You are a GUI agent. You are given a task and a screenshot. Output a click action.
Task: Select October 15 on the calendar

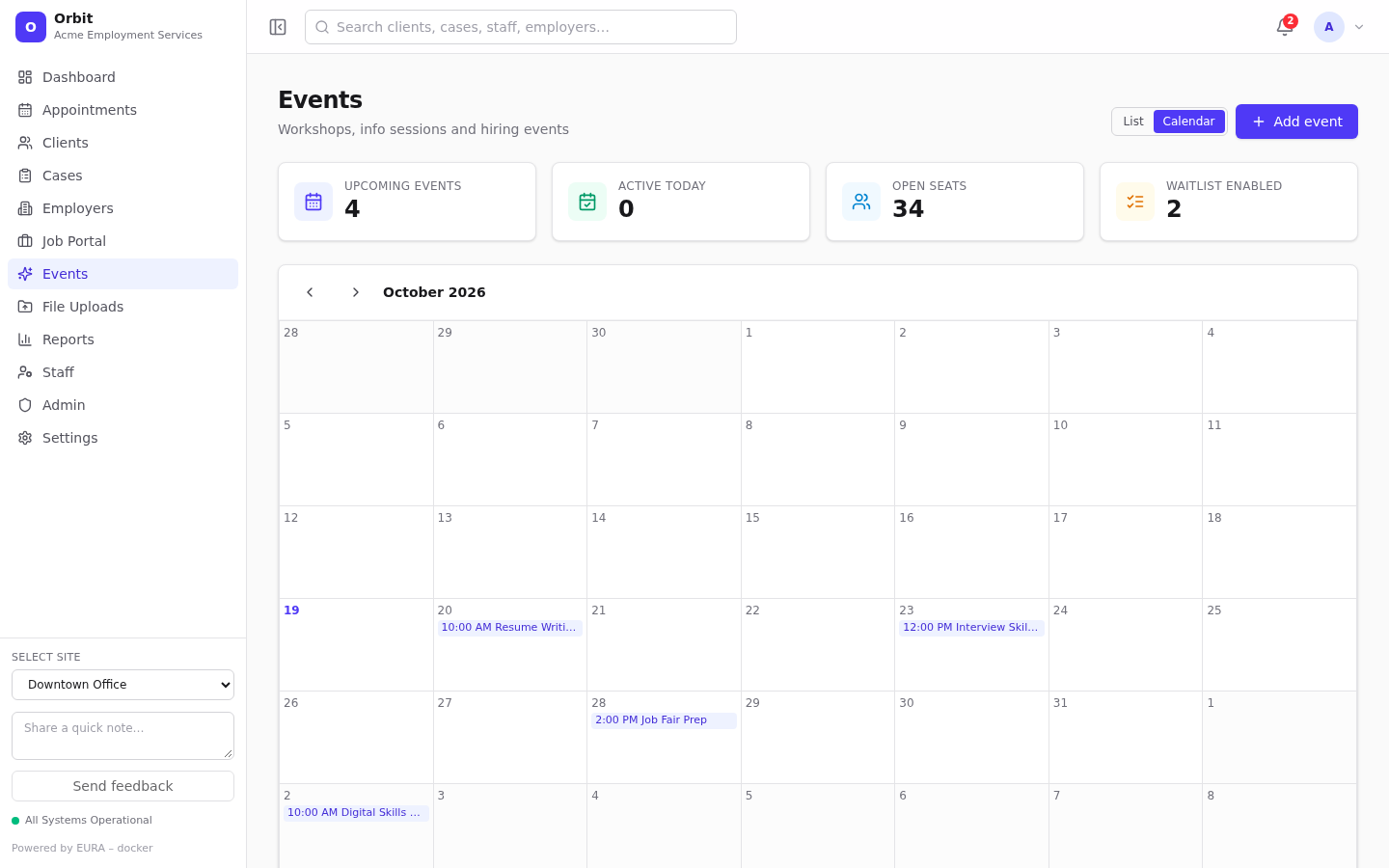(818, 552)
